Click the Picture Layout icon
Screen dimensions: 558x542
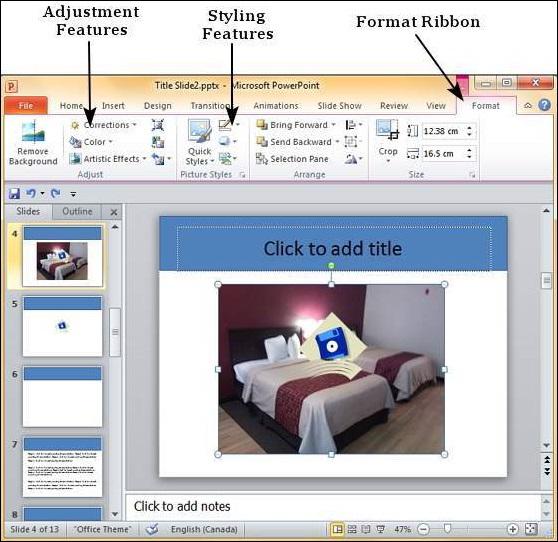coord(225,158)
